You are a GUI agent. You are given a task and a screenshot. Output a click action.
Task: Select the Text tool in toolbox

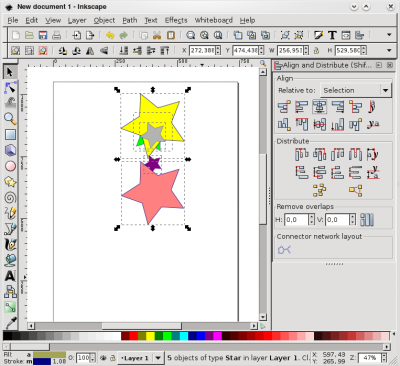point(10,276)
